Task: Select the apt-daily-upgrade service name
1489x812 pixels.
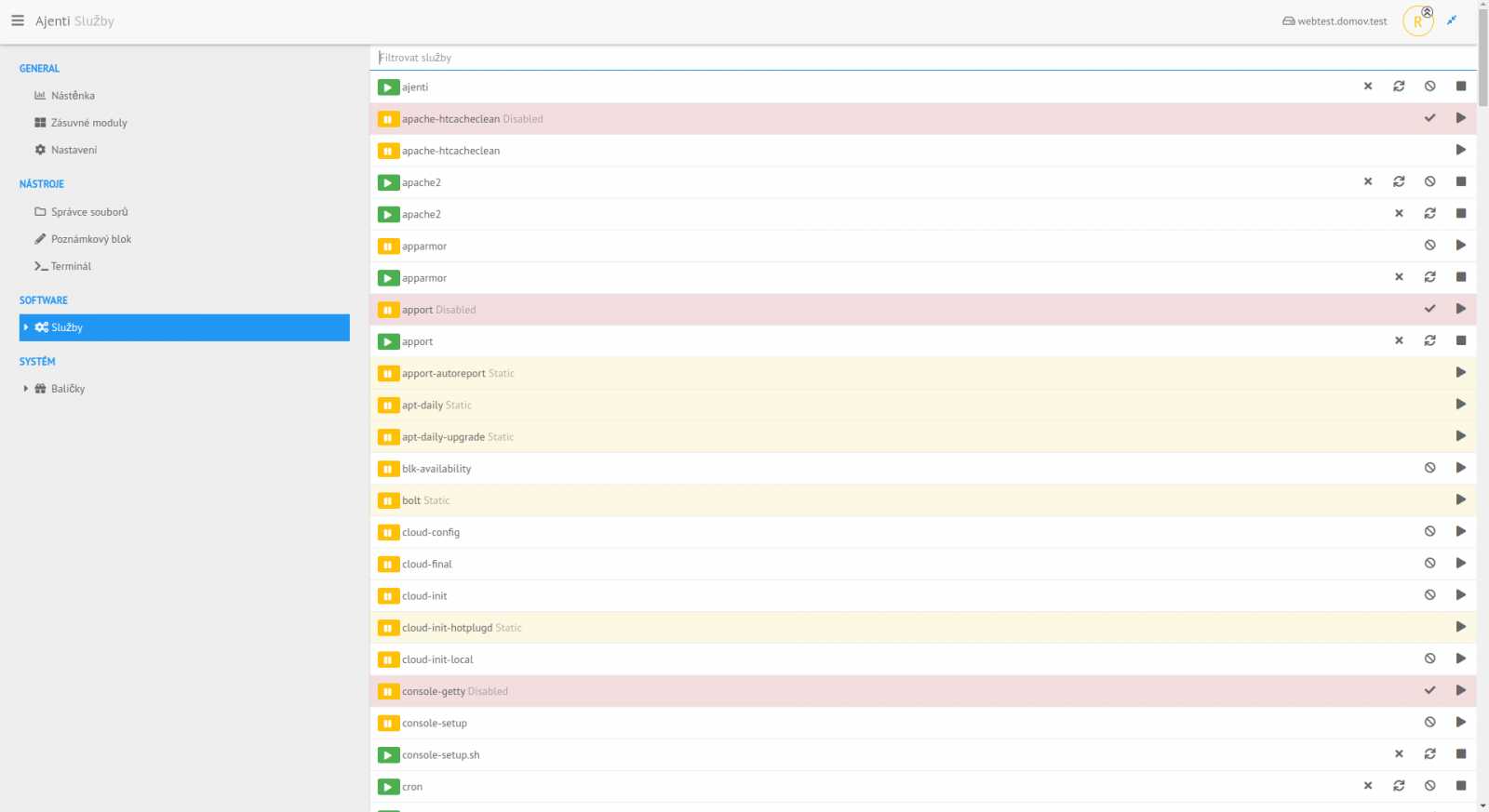Action: (443, 437)
